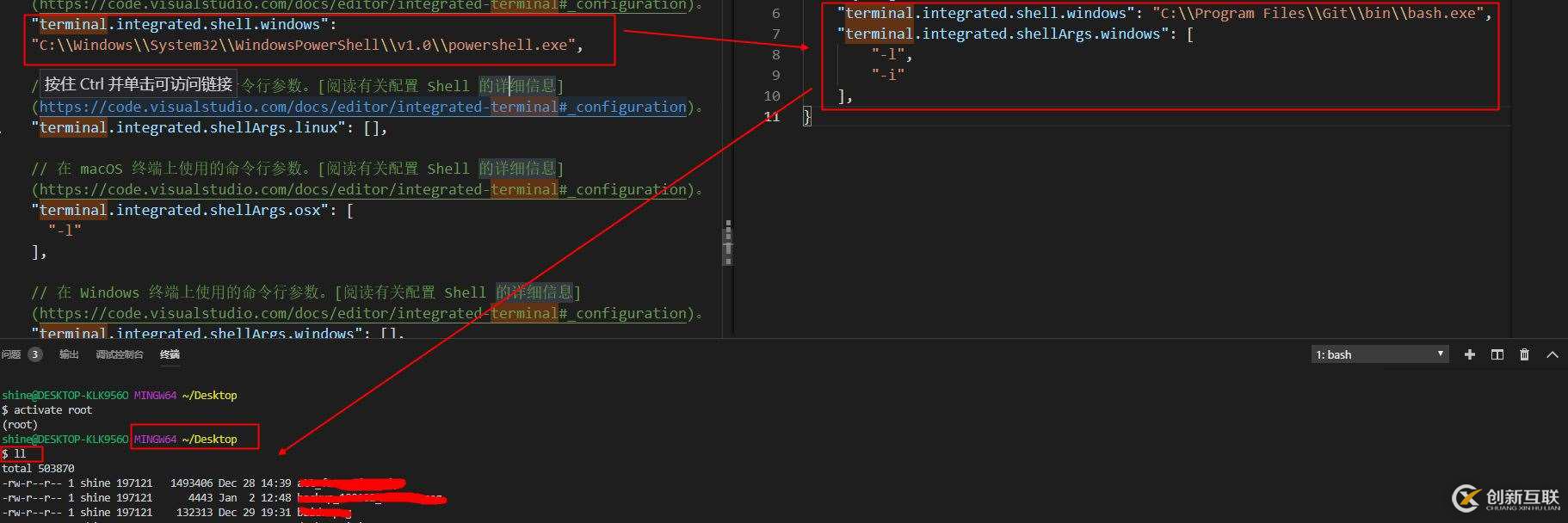
Task: Select the 终端 (Terminal) tab
Action: click(x=170, y=354)
